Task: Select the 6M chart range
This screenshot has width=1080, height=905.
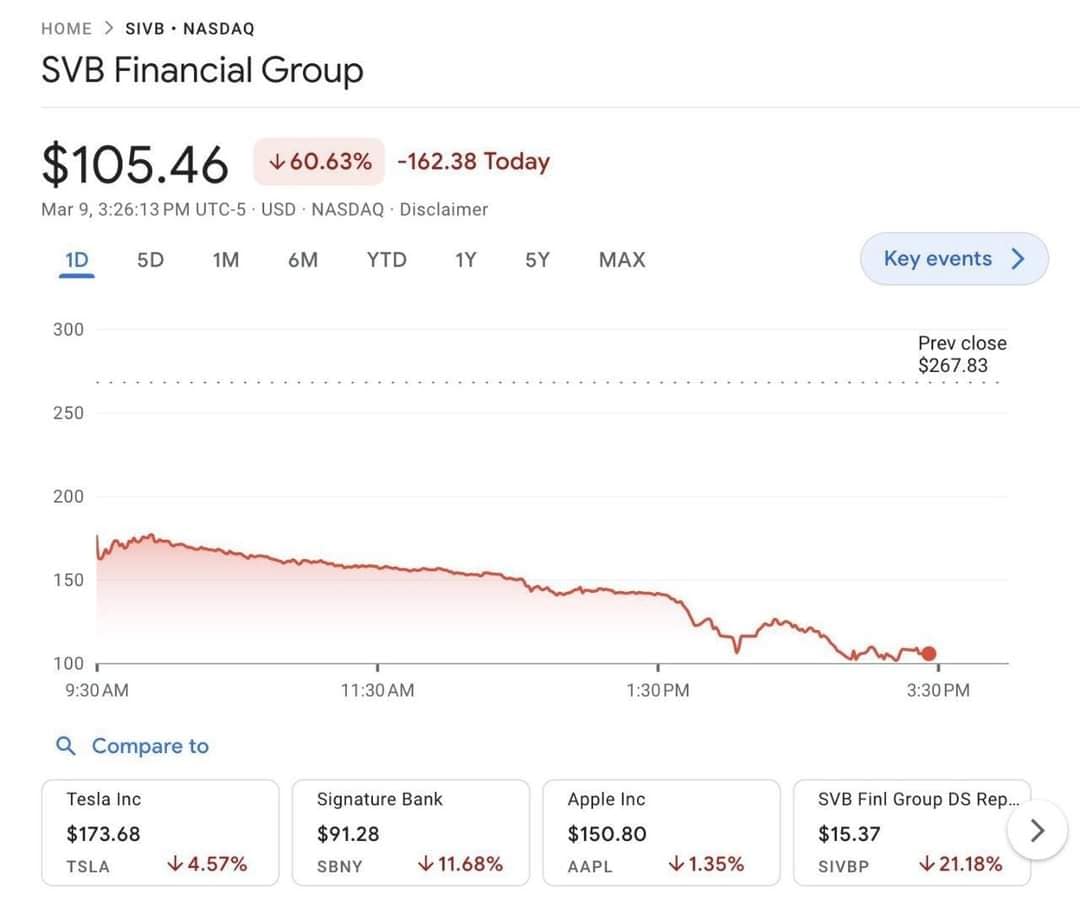Action: click(x=302, y=260)
